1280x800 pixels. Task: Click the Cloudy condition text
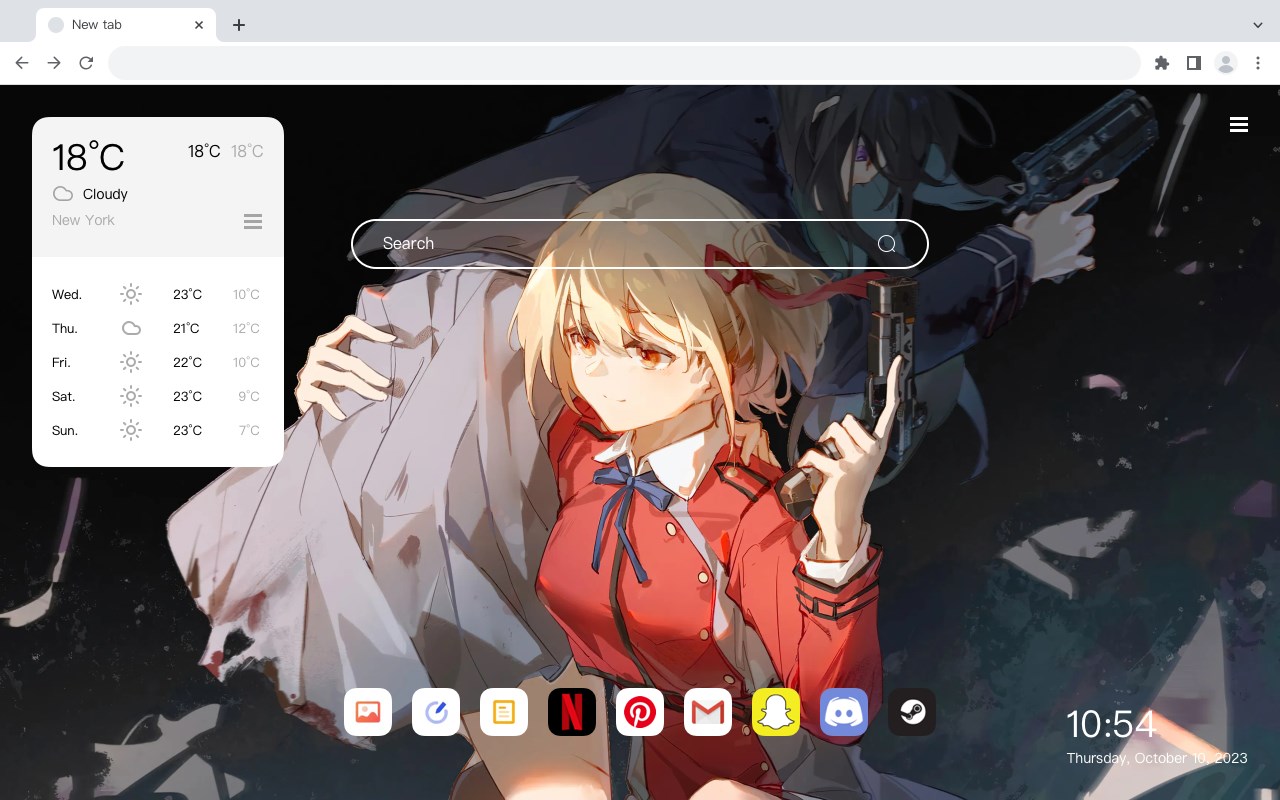(x=105, y=194)
